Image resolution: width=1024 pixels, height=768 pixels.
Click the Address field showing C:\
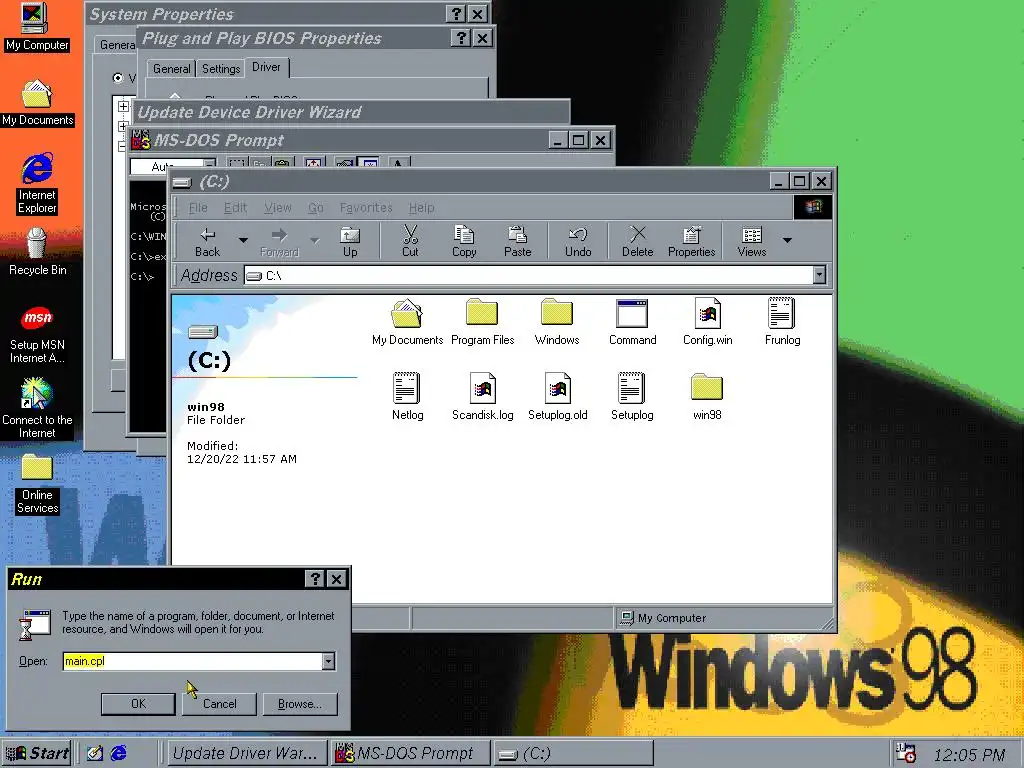tap(528, 275)
